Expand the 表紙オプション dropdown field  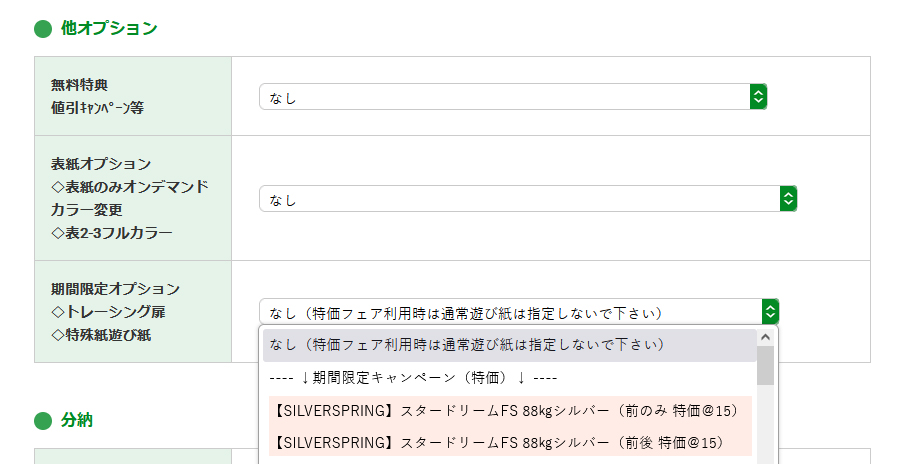(518, 199)
